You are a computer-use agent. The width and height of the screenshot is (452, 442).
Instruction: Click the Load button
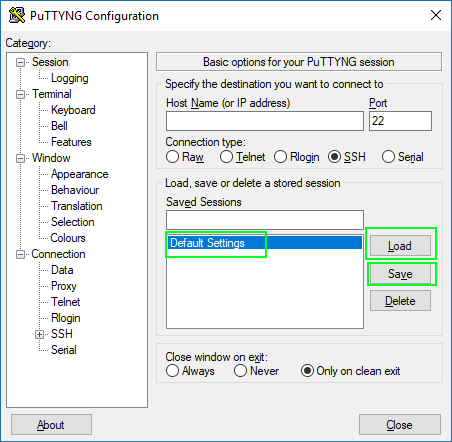click(400, 246)
